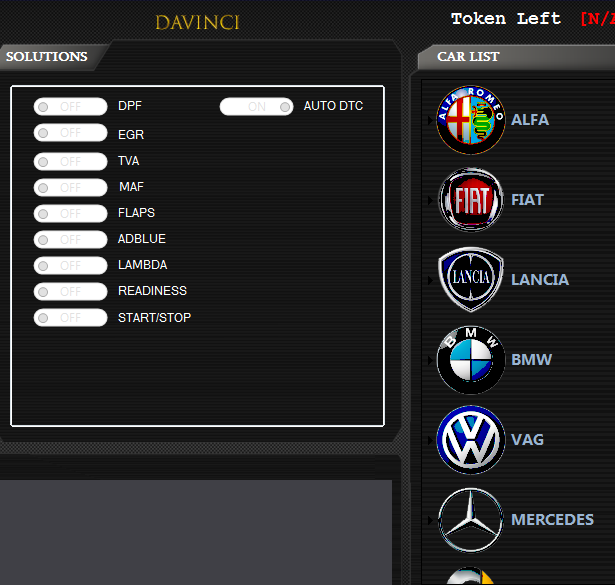Click the ADBLUE label text
The width and height of the screenshot is (615, 585).
[142, 239]
